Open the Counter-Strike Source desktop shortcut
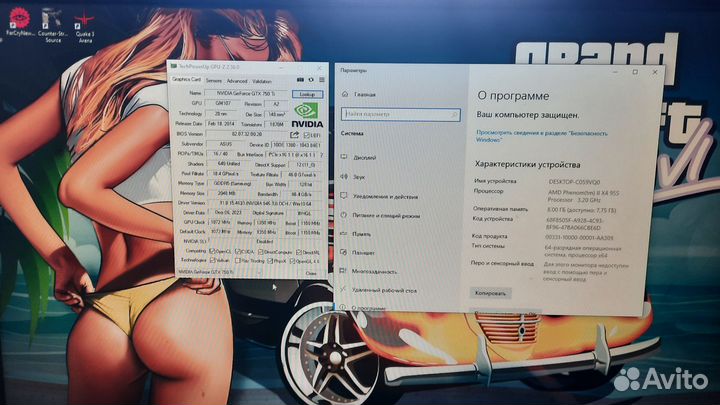Screen dimensions: 720x405 click(52, 26)
